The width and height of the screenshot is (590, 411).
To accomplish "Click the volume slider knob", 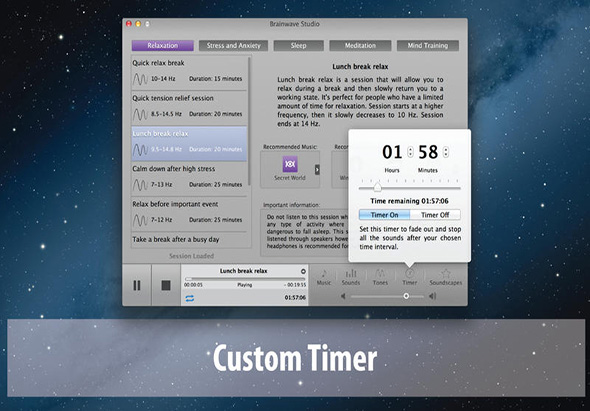I will point(406,296).
